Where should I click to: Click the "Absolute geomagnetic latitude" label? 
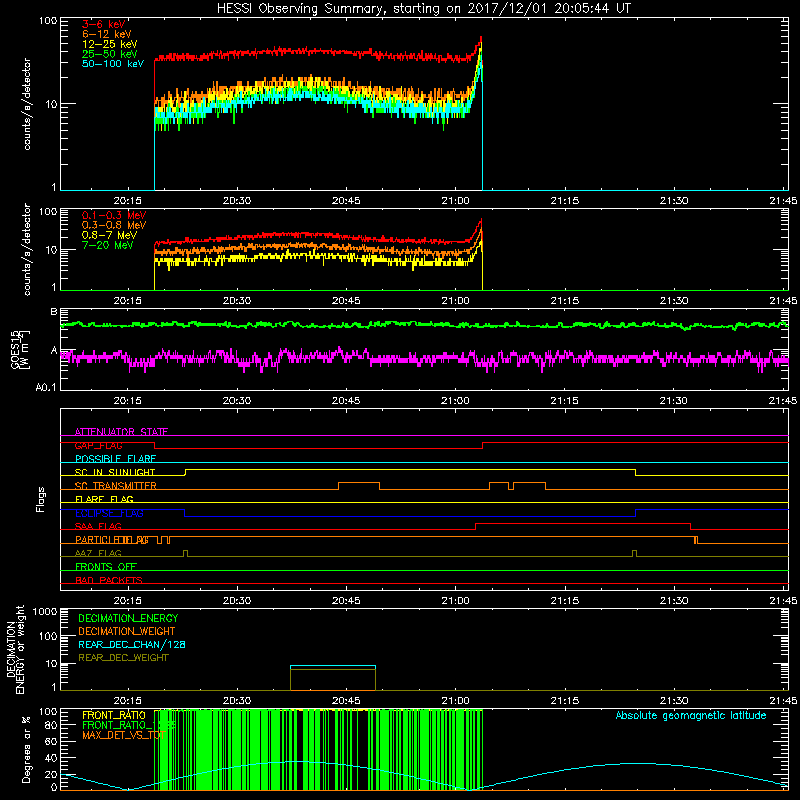691,715
